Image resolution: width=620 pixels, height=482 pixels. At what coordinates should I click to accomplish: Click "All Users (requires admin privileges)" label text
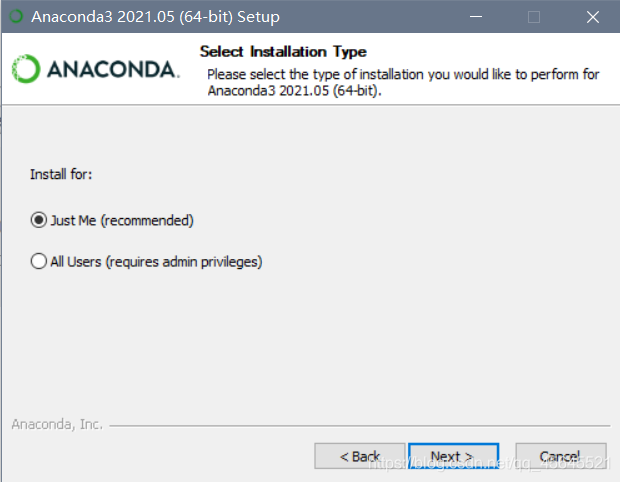pos(156,262)
